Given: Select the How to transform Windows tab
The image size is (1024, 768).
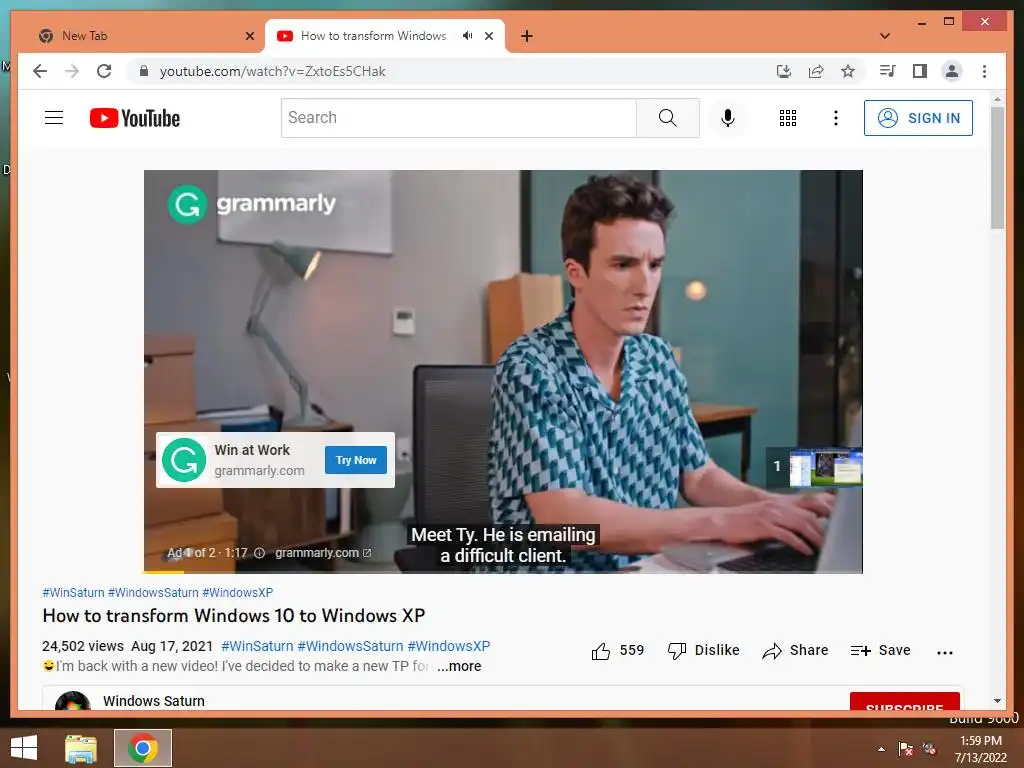Looking at the screenshot, I should click(x=374, y=36).
